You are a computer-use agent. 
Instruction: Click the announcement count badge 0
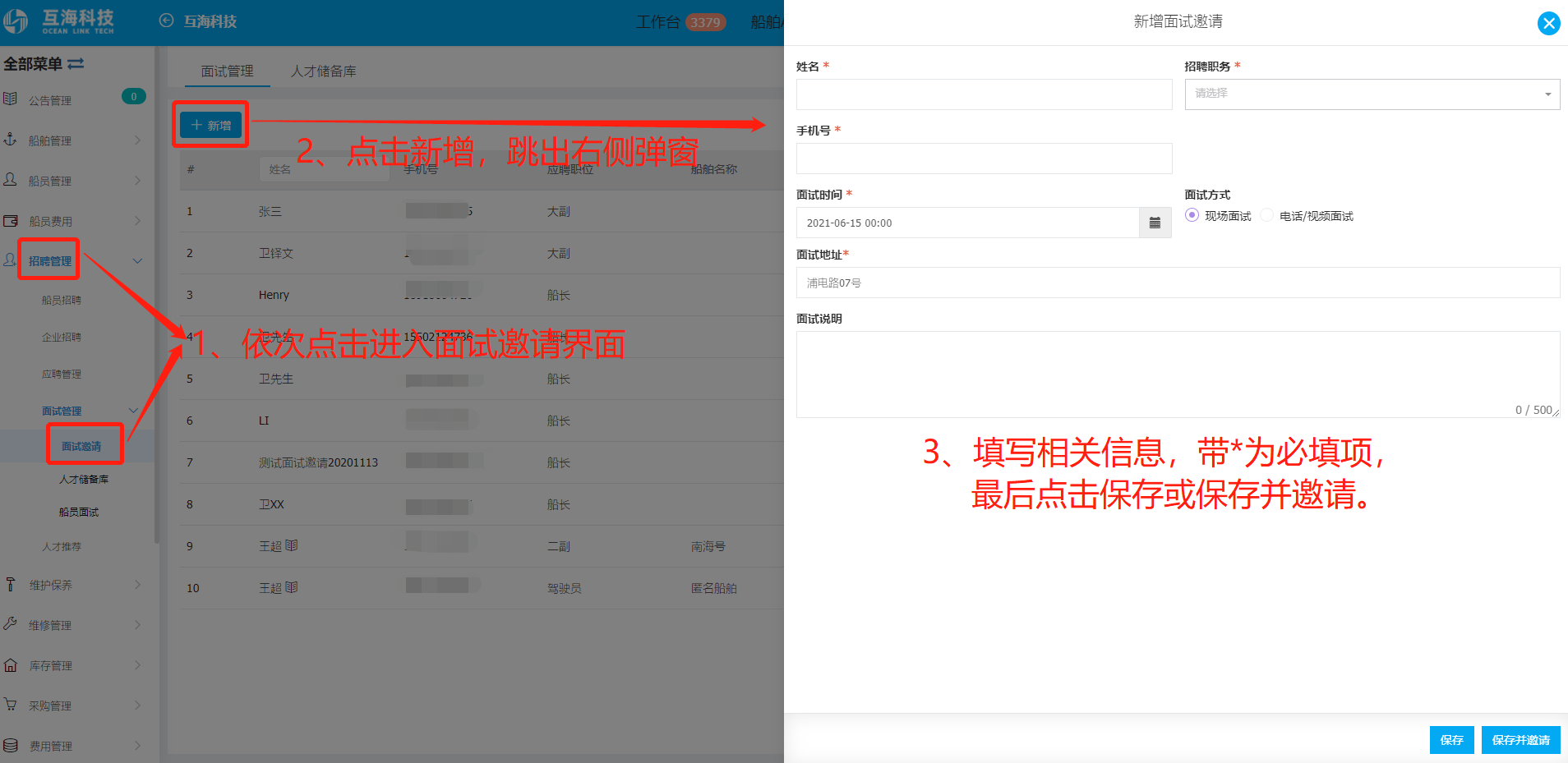pos(134,97)
